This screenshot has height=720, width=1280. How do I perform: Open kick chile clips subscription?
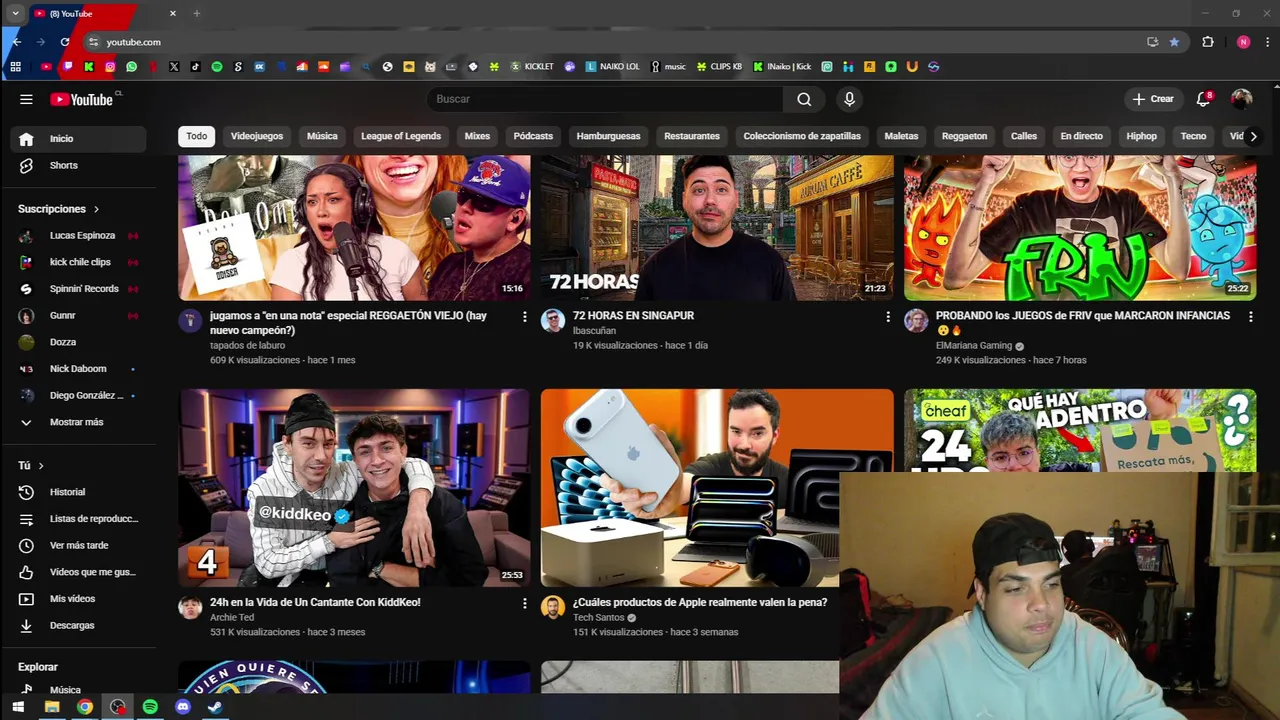(78, 262)
